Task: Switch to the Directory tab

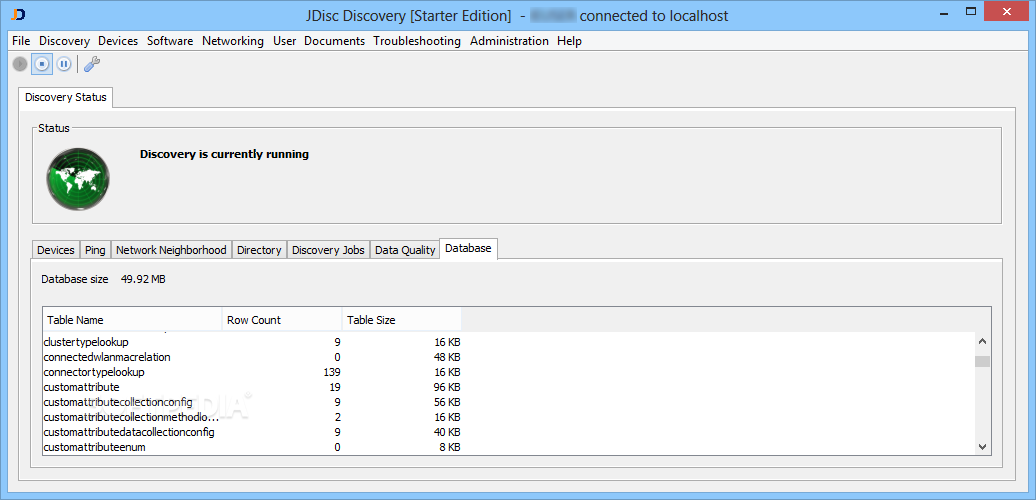Action: (259, 250)
